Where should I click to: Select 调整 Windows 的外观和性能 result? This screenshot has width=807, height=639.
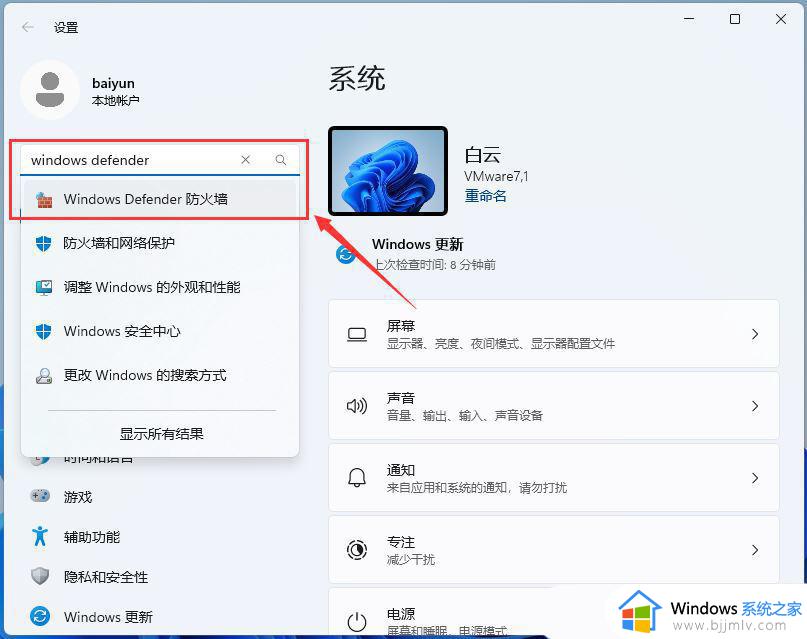[x=160, y=287]
